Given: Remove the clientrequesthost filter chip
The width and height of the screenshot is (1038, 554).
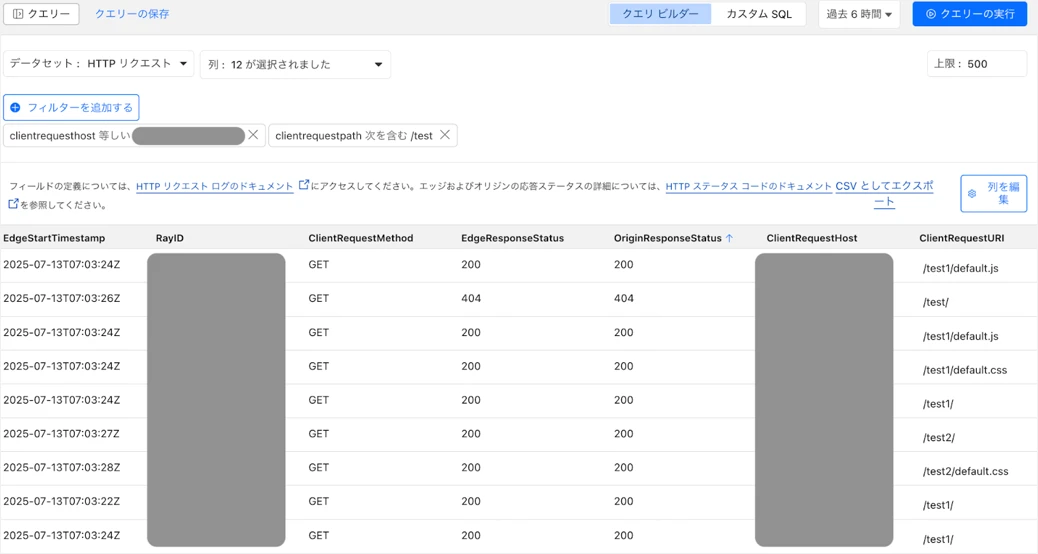Looking at the screenshot, I should pyautogui.click(x=253, y=135).
